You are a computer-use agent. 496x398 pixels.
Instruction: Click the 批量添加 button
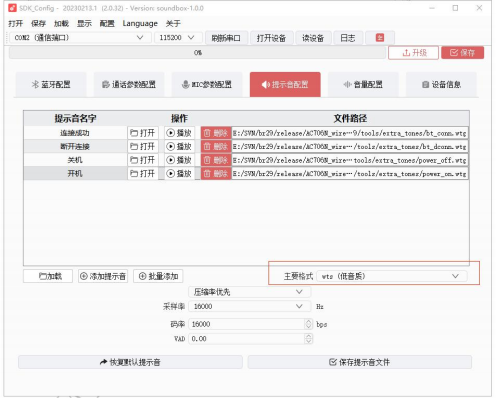(158, 276)
